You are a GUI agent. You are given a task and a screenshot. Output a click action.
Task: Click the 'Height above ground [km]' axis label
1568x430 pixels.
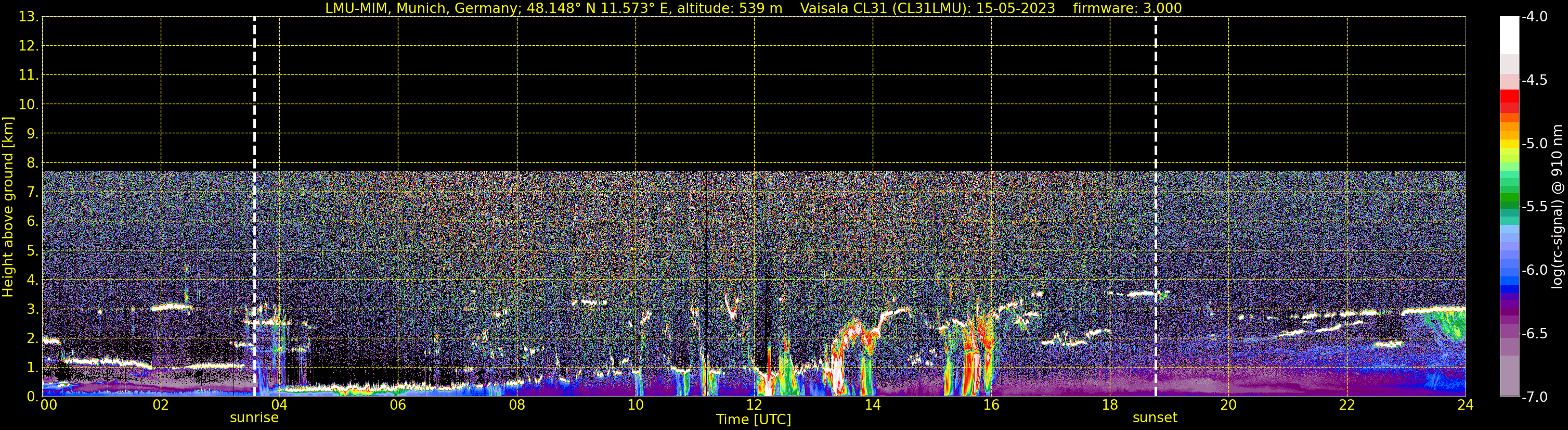click(8, 207)
